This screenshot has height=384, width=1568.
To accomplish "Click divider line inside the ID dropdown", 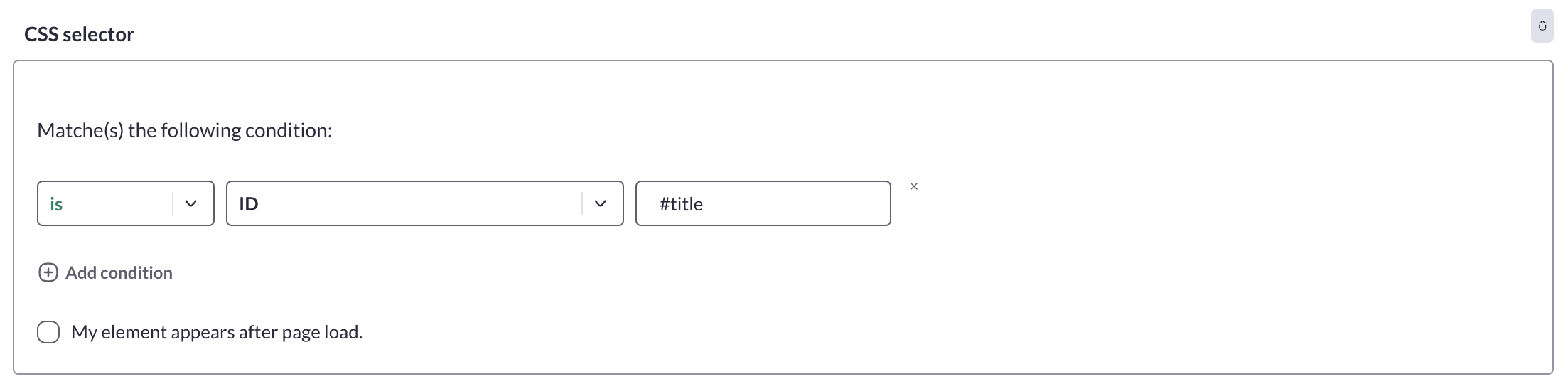I will 581,203.
